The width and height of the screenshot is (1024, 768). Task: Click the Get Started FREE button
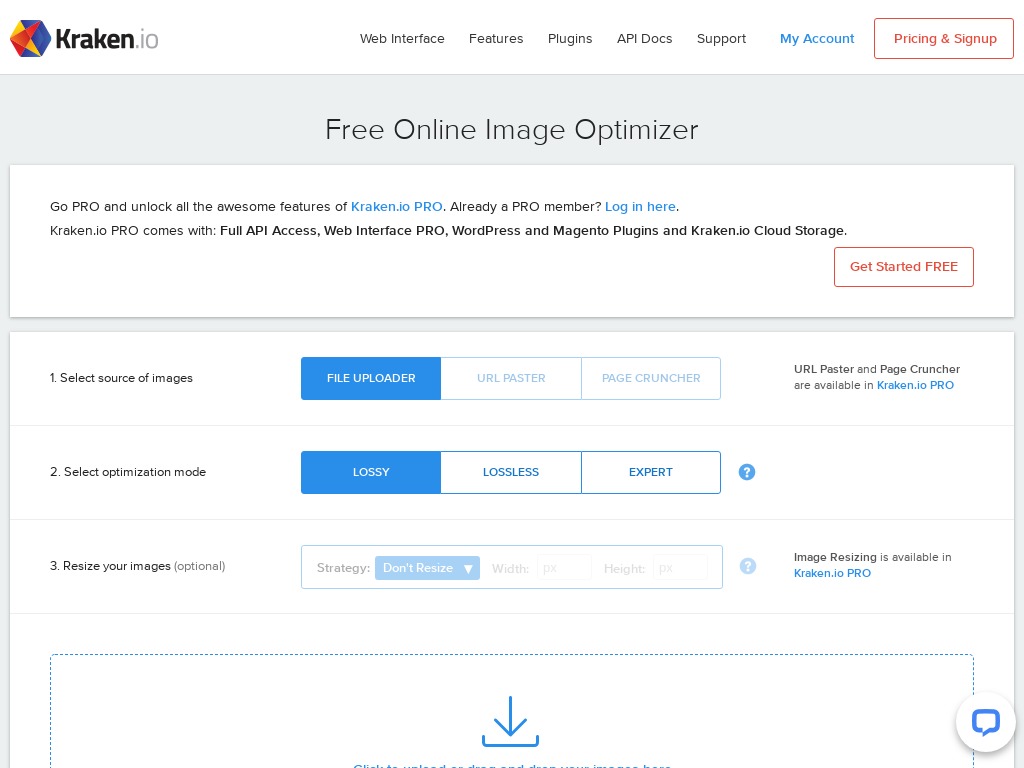click(904, 266)
